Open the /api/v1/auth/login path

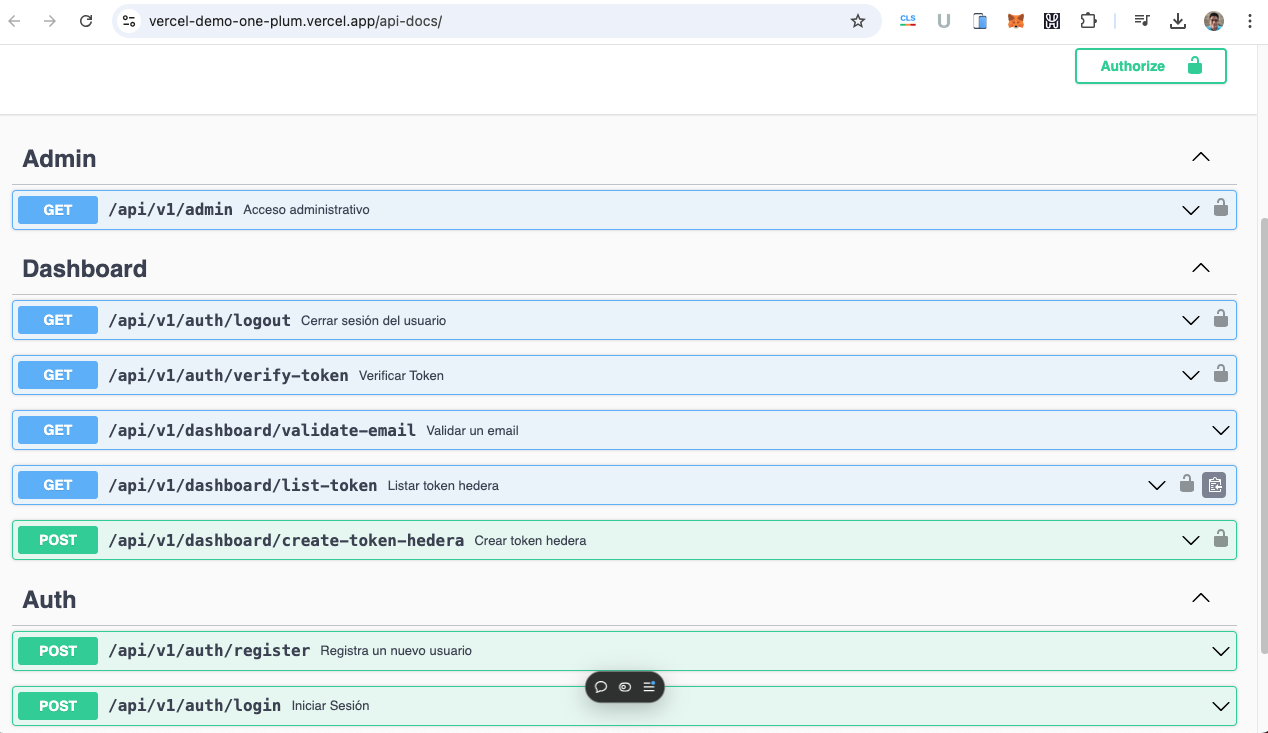point(194,706)
